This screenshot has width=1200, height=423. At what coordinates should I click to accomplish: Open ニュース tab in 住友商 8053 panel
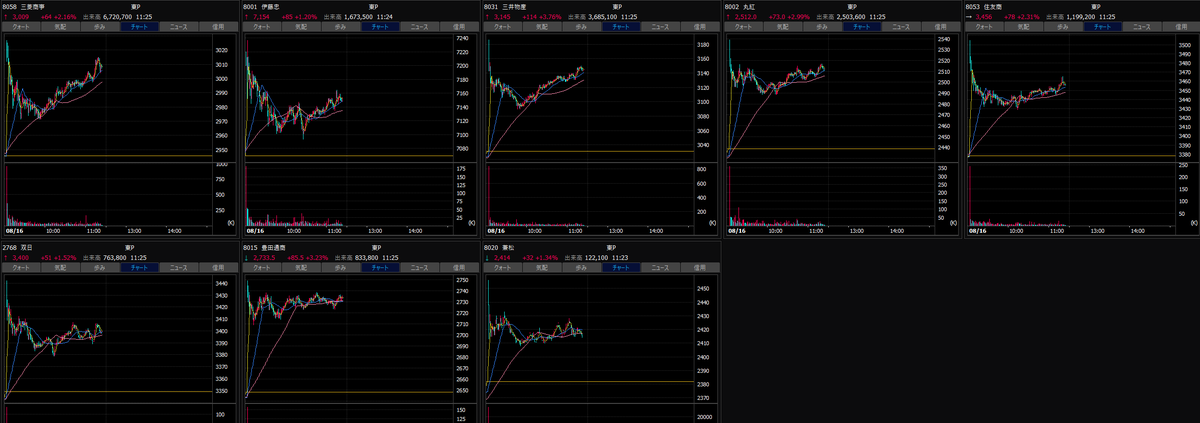(x=1141, y=27)
